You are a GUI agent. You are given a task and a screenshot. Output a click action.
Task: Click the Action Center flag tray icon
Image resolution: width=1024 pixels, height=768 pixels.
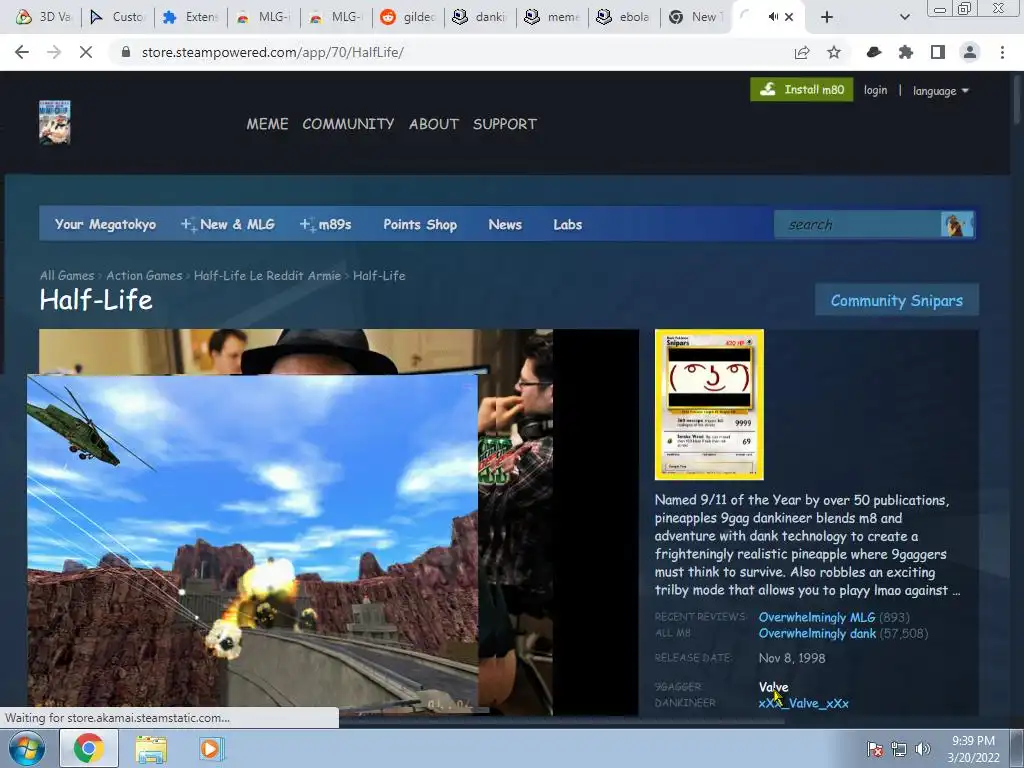click(874, 749)
